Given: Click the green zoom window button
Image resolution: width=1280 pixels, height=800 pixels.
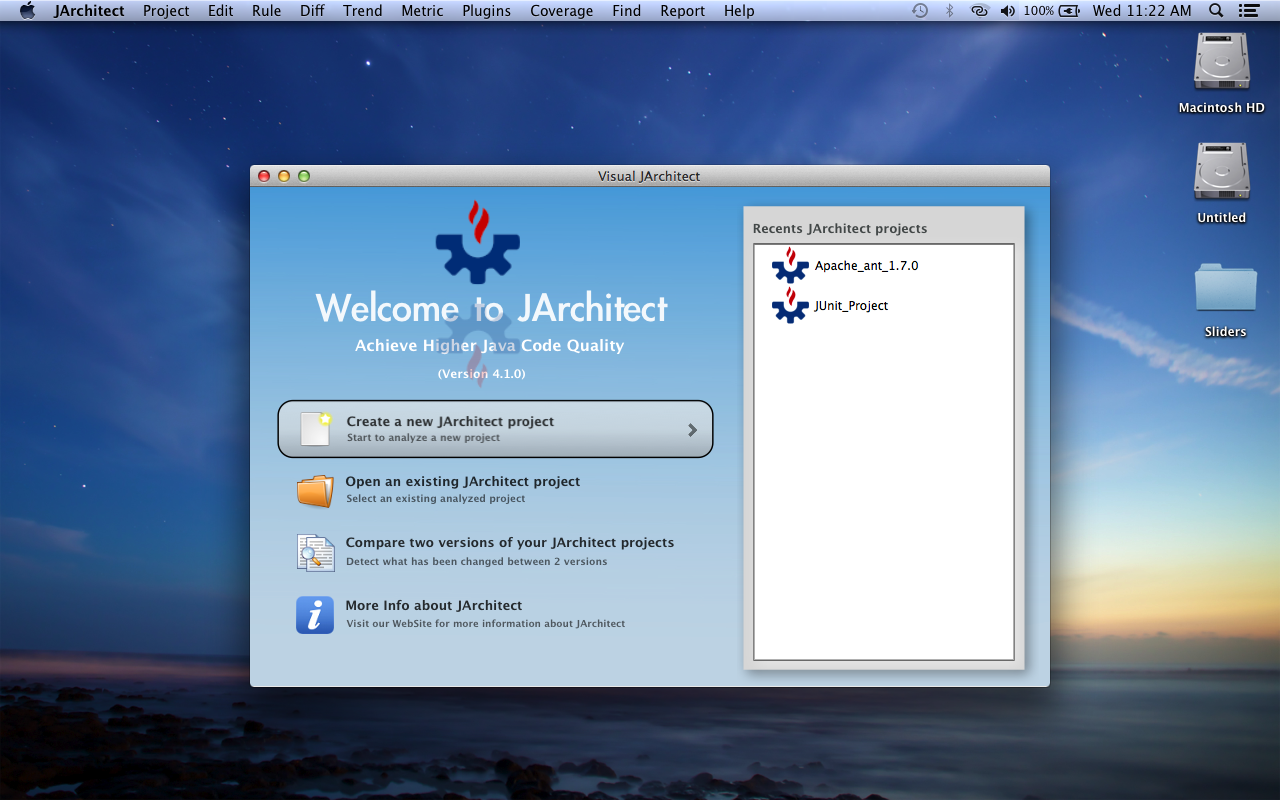Looking at the screenshot, I should tap(304, 176).
